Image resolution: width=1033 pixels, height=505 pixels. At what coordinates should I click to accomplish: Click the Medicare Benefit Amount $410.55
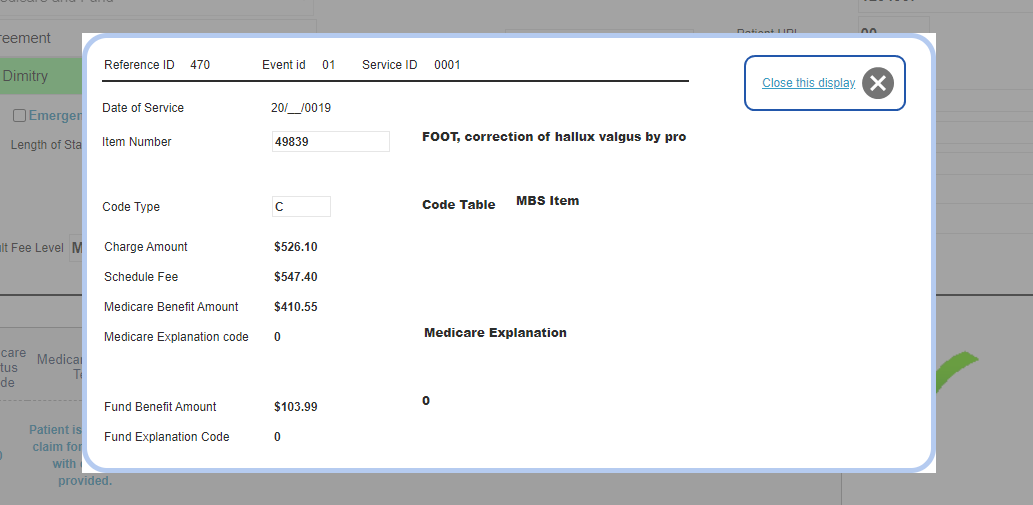point(296,307)
